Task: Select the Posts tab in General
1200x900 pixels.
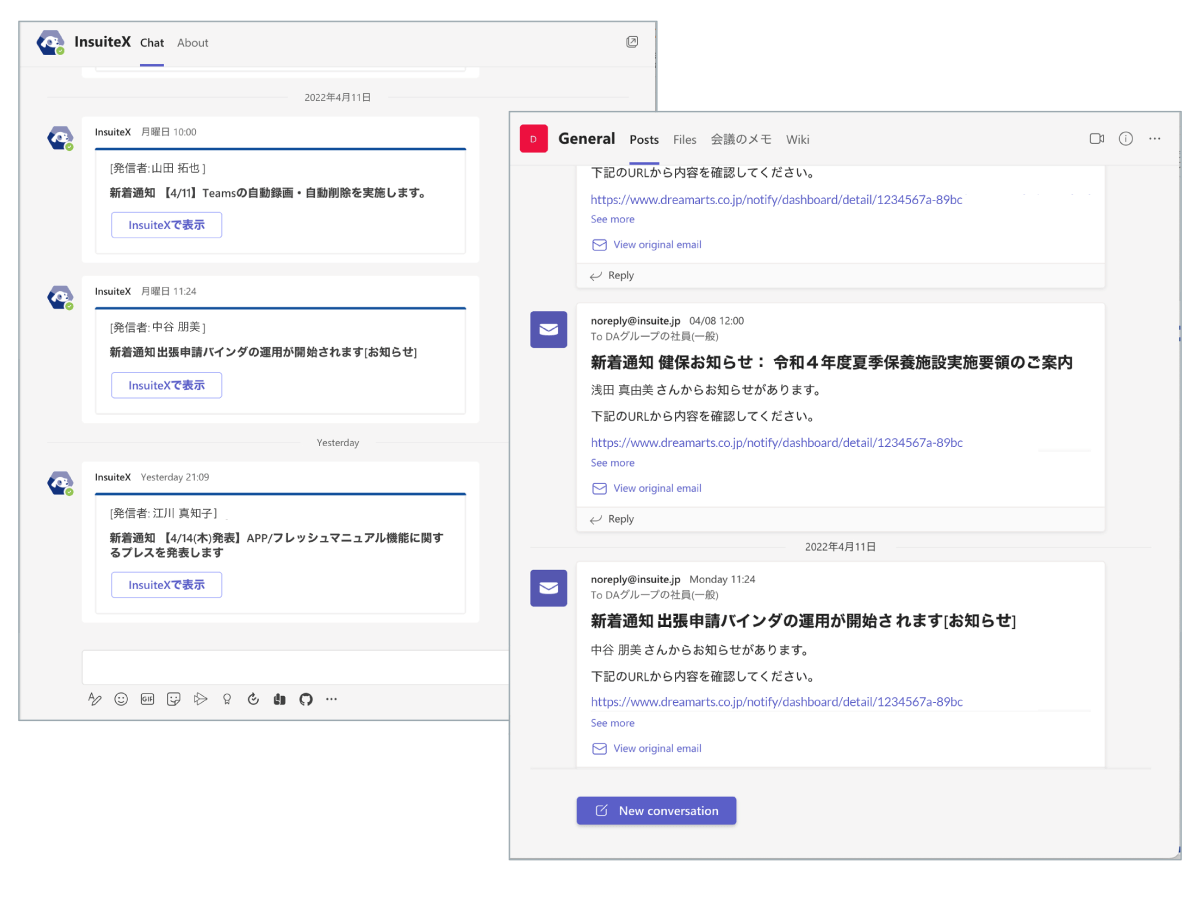Action: [x=644, y=140]
